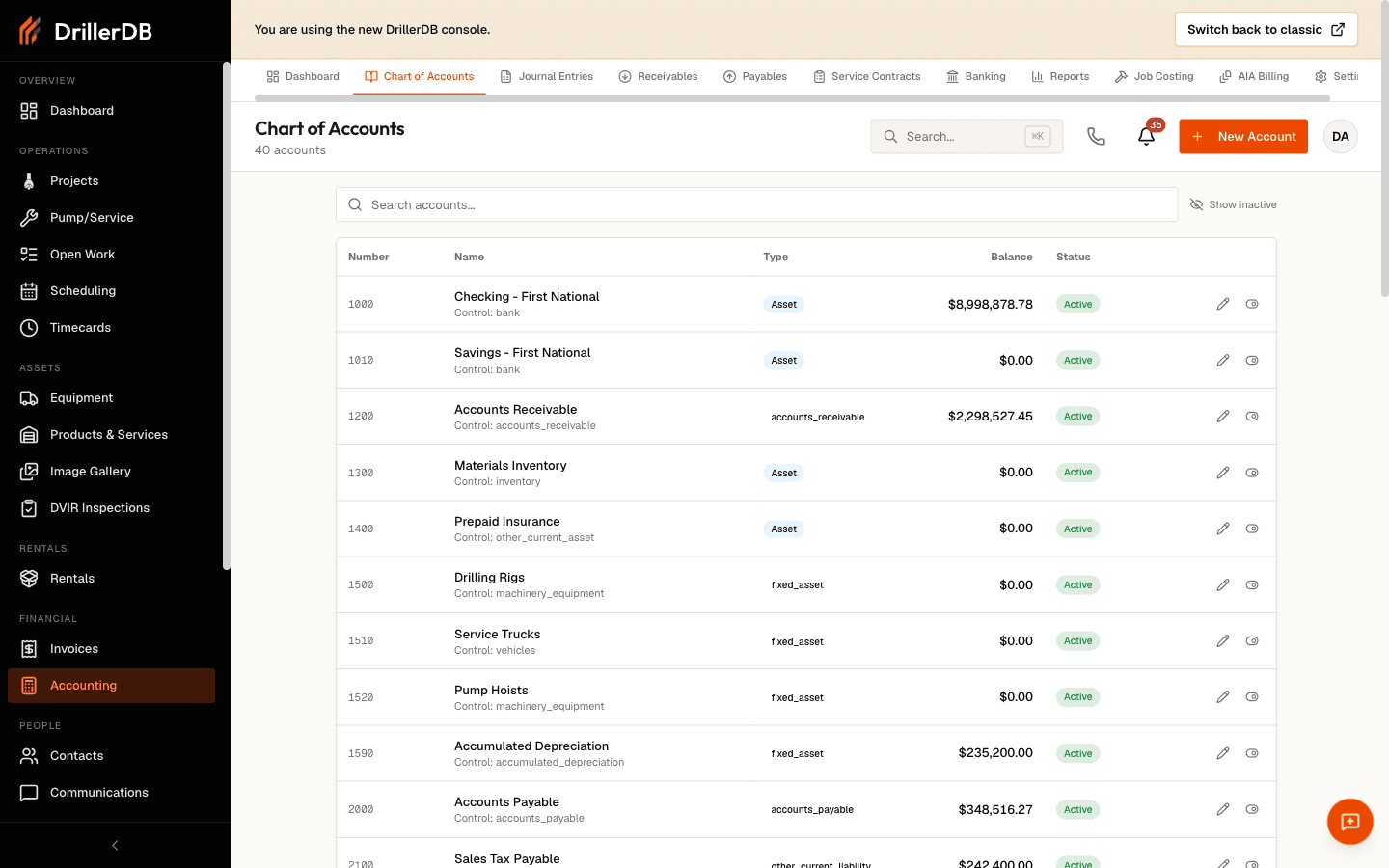The height and width of the screenshot is (868, 1389).
Task: Open notifications bell with 35 badge
Action: [x=1146, y=137]
